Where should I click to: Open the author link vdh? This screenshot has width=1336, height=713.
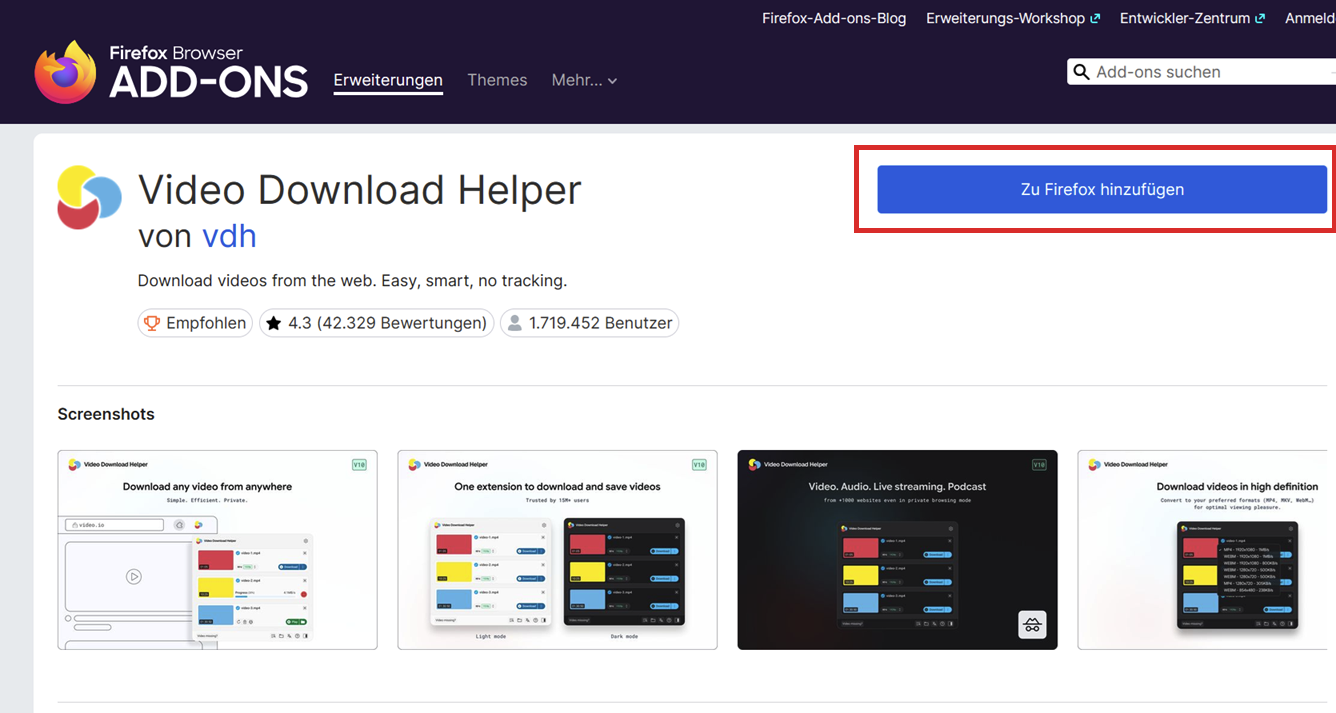(x=229, y=236)
